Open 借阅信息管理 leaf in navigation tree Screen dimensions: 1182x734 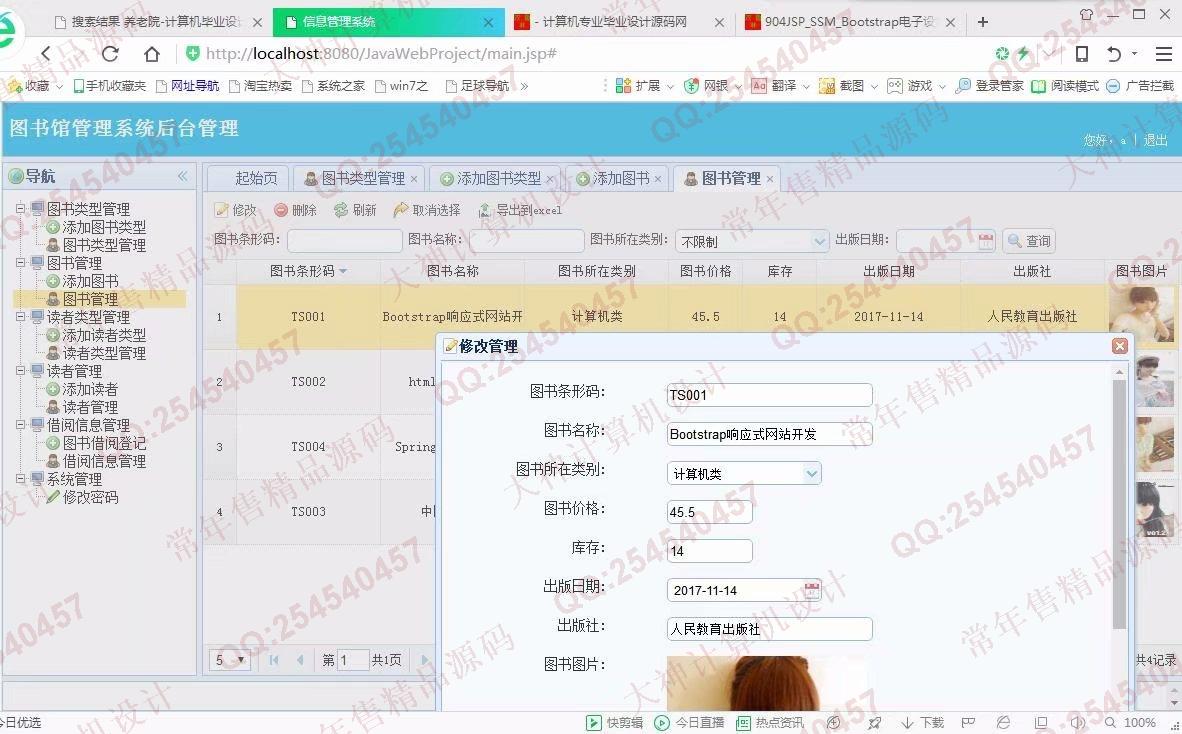(x=104, y=461)
